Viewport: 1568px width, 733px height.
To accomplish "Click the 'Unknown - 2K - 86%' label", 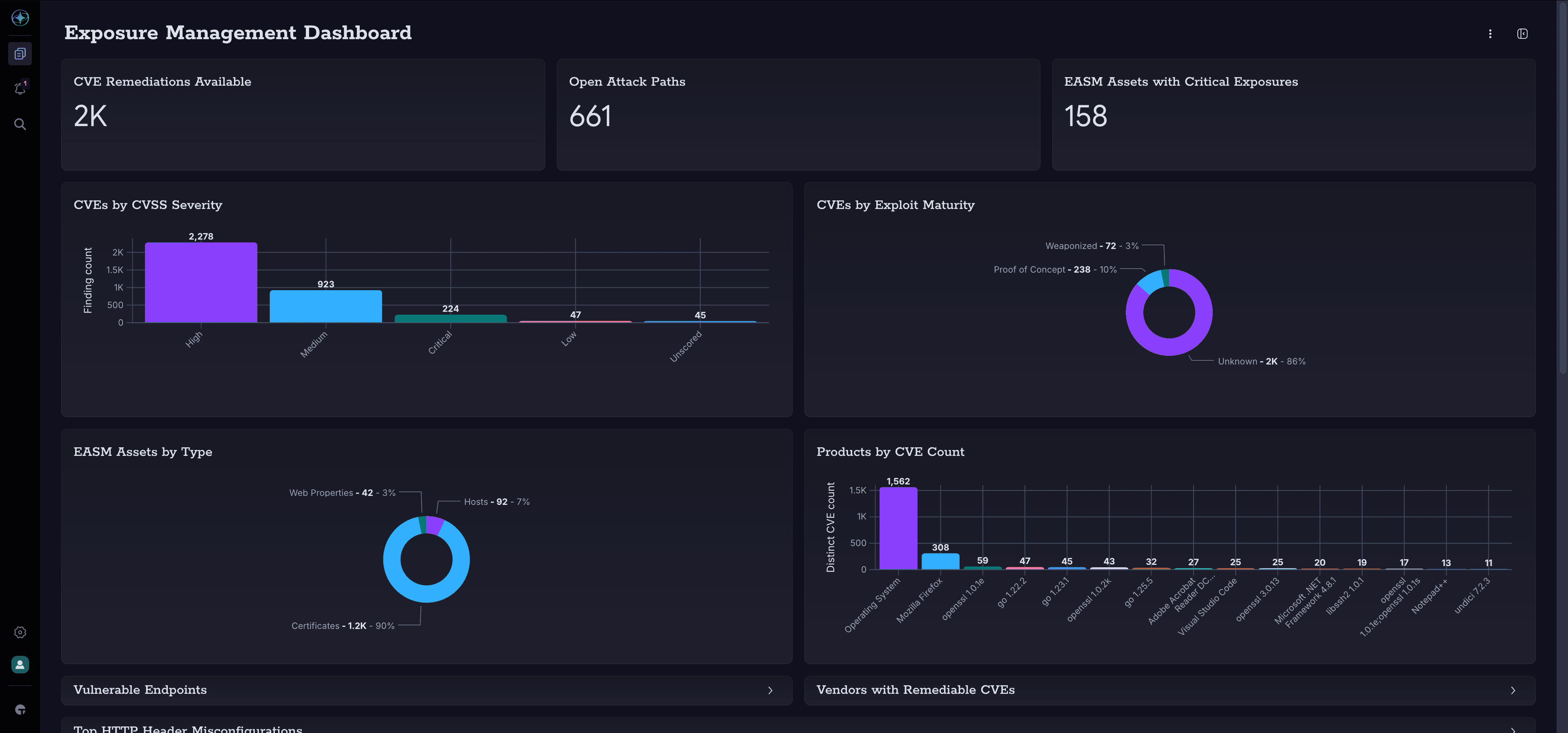I will [1262, 361].
